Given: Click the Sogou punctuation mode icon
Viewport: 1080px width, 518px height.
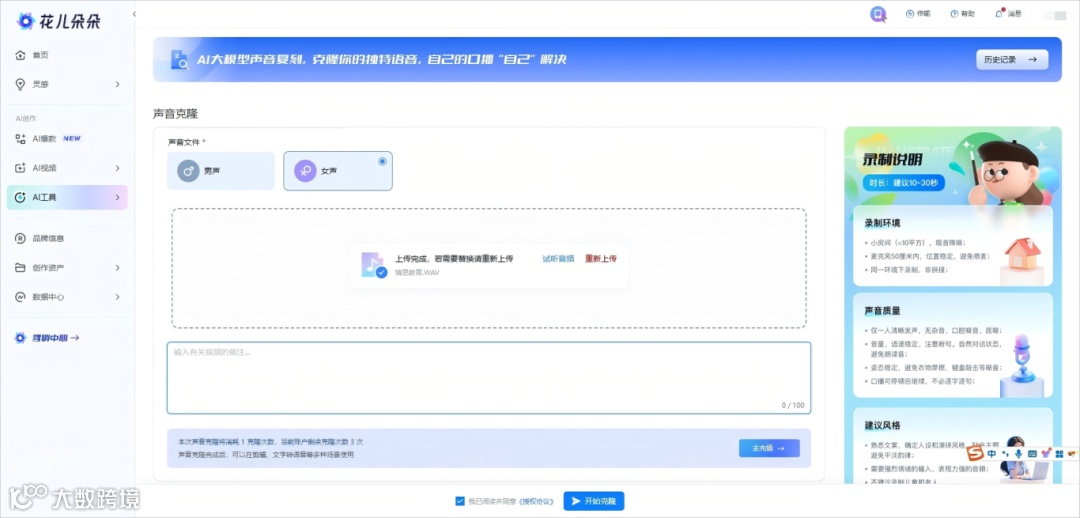Looking at the screenshot, I should [x=1005, y=454].
